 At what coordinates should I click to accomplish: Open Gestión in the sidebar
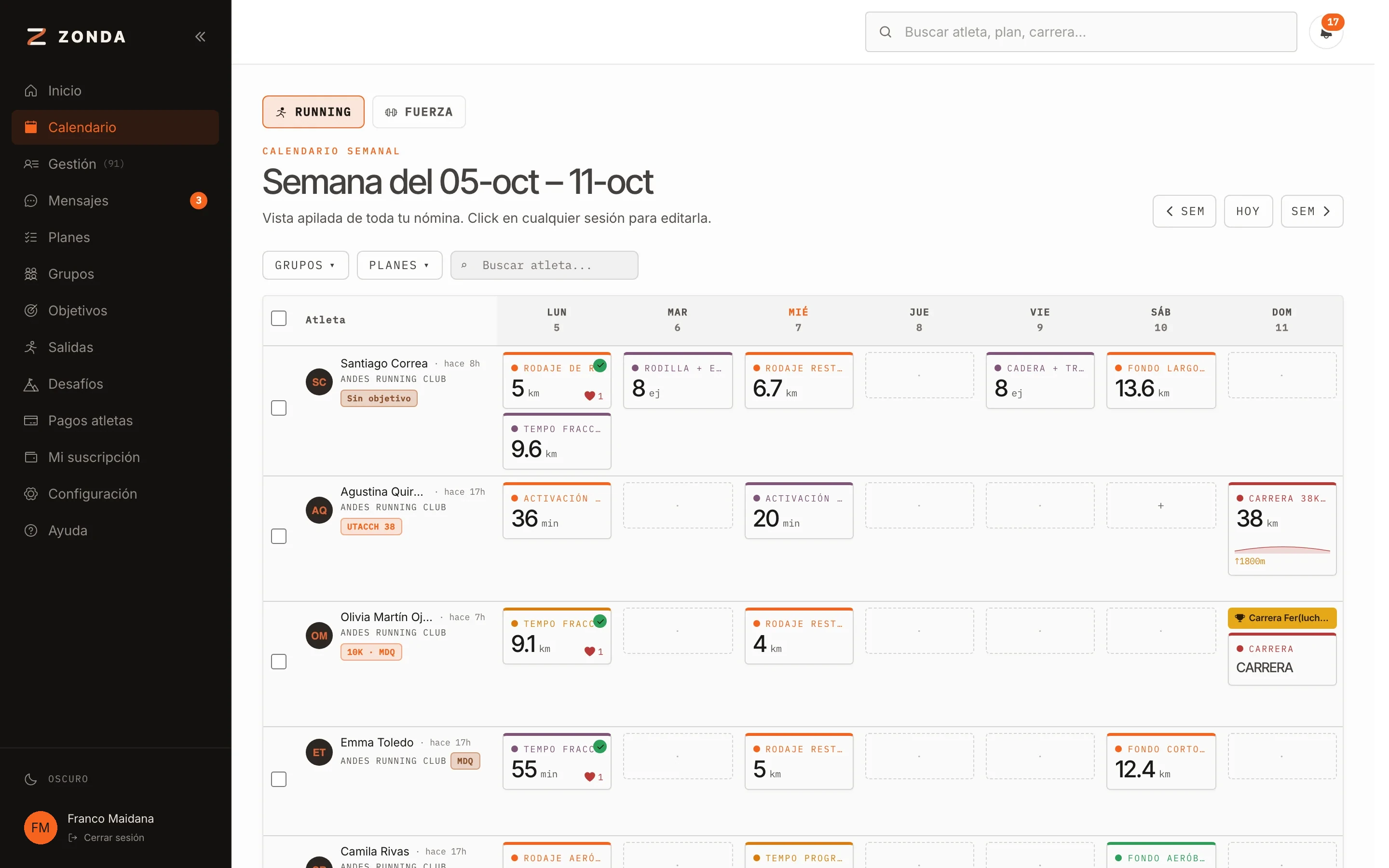coord(115,163)
